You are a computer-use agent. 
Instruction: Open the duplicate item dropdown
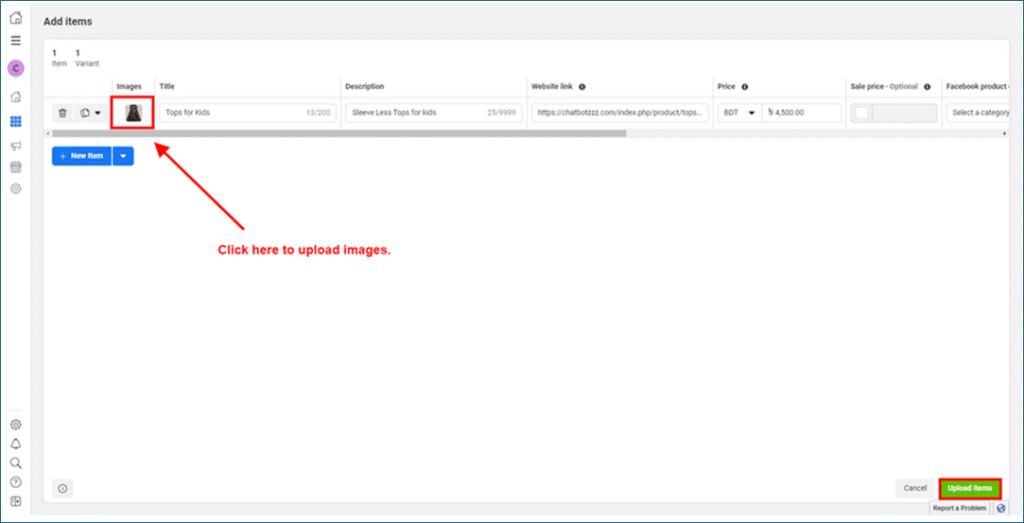point(91,113)
